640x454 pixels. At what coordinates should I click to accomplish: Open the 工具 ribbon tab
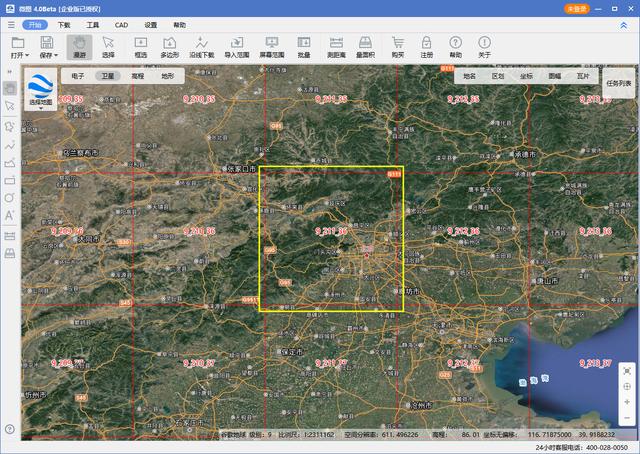point(92,24)
